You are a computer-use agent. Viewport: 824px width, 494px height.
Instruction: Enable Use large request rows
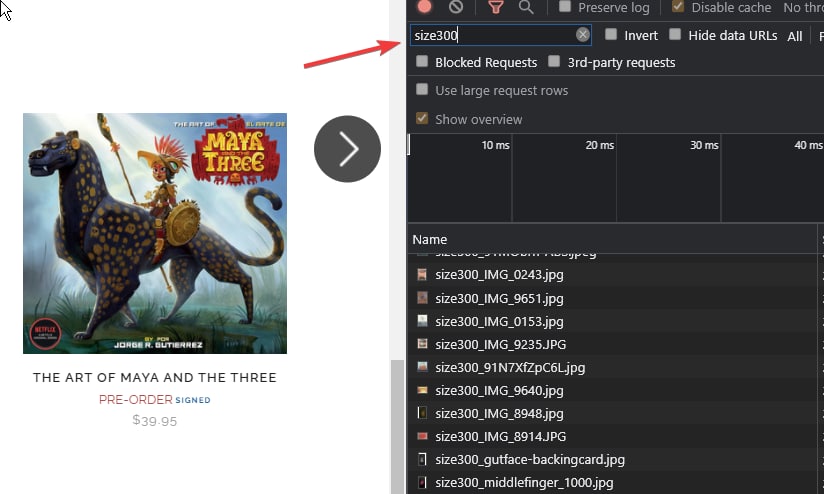[422, 89]
